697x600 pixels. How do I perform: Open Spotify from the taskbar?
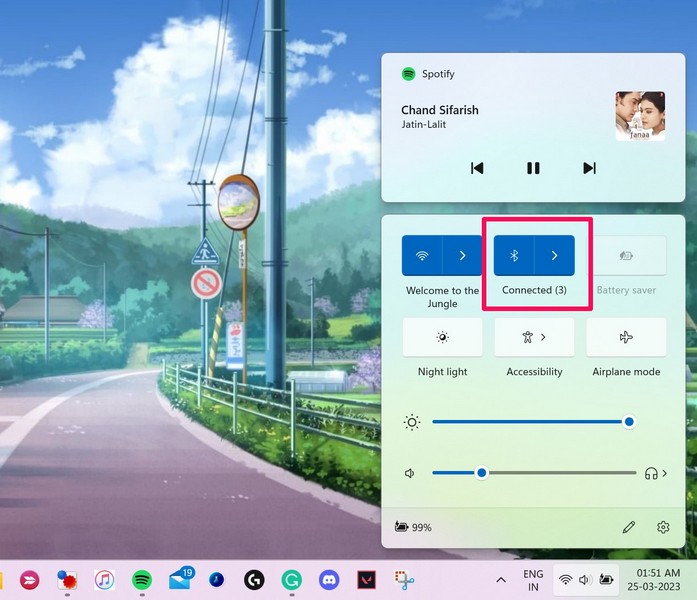(142, 579)
